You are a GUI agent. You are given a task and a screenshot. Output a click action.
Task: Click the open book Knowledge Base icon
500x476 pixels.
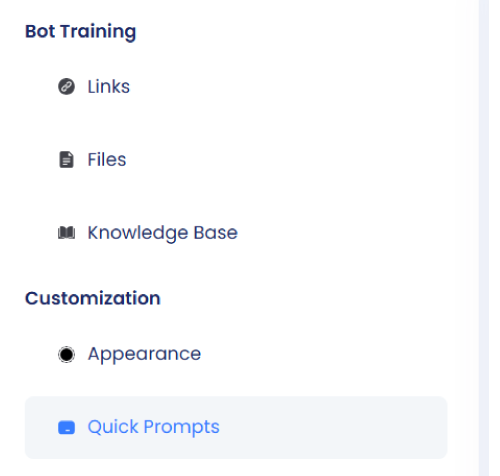tap(66, 233)
